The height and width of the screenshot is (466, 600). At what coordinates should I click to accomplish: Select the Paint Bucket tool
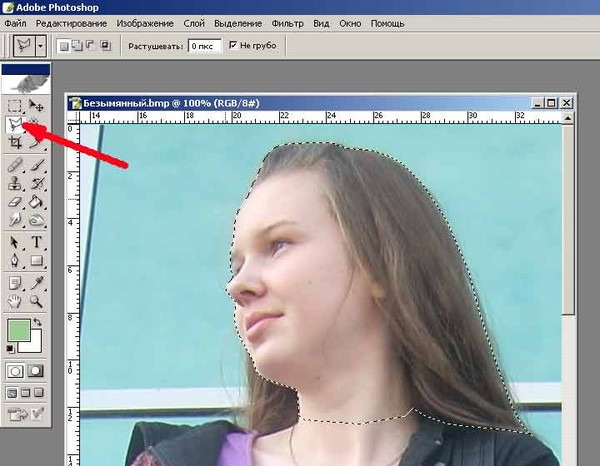pyautogui.click(x=36, y=202)
